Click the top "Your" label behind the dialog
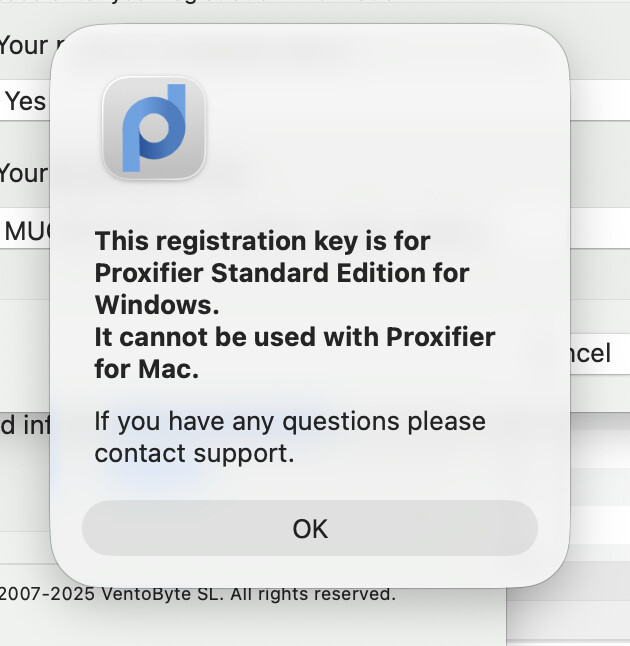The height and width of the screenshot is (646, 630). [23, 45]
